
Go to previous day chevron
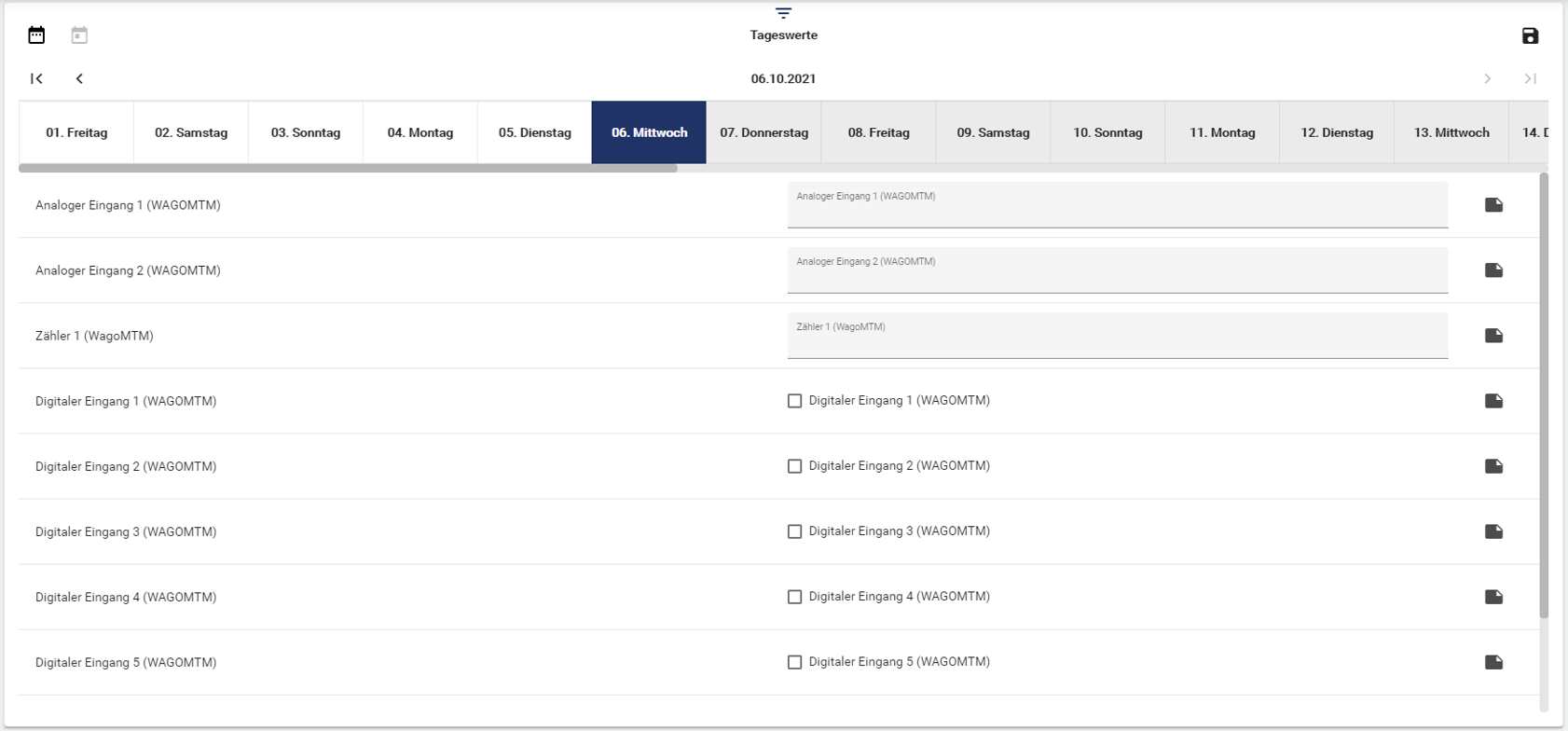[79, 78]
